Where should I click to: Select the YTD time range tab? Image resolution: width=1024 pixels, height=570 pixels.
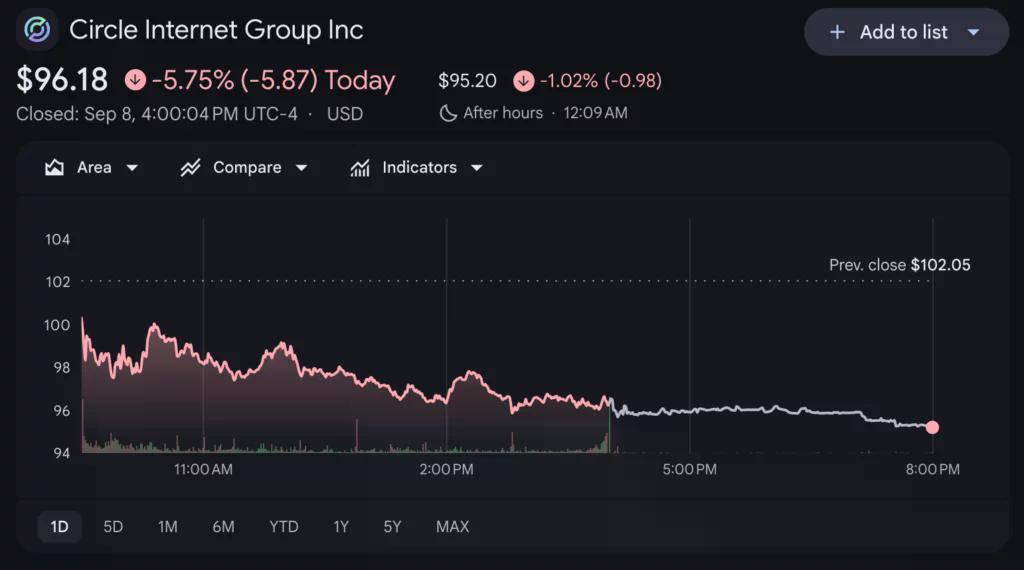click(284, 527)
